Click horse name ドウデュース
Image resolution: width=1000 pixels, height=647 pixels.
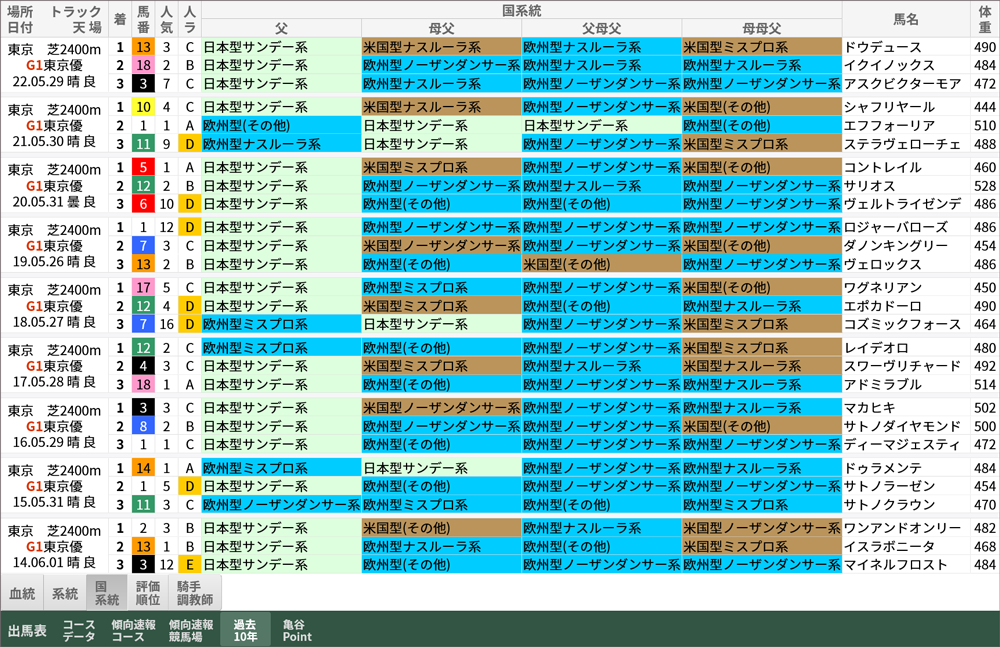pyautogui.click(x=878, y=47)
